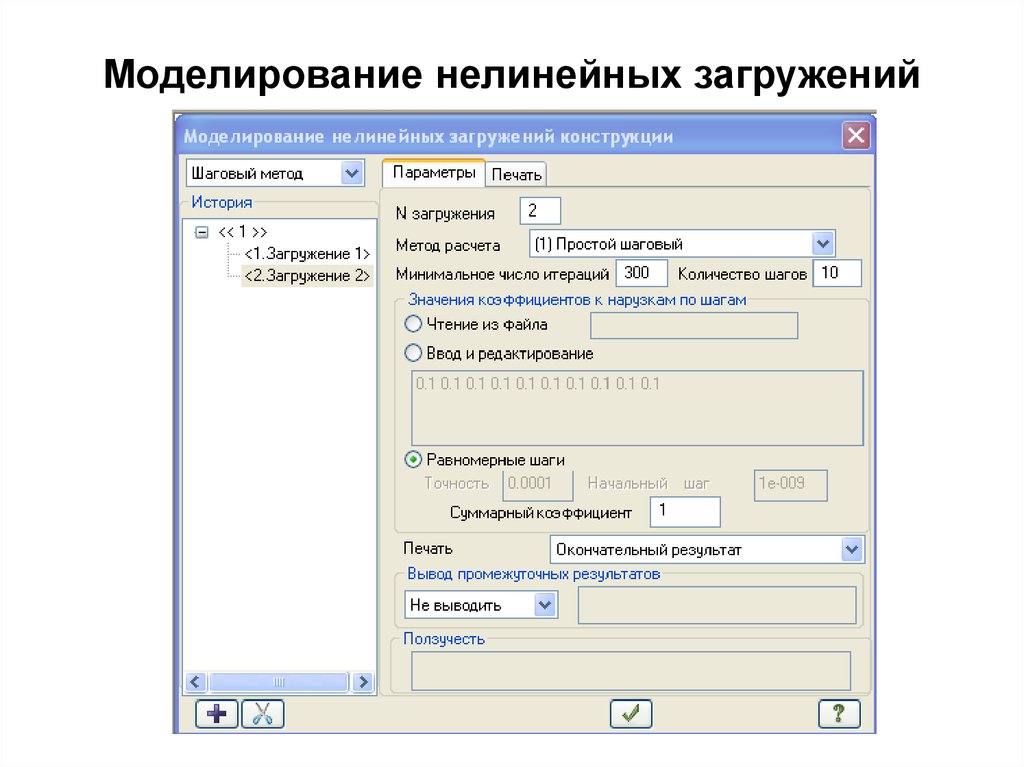
Task: Switch to the 'Печать' tab
Action: tap(516, 175)
